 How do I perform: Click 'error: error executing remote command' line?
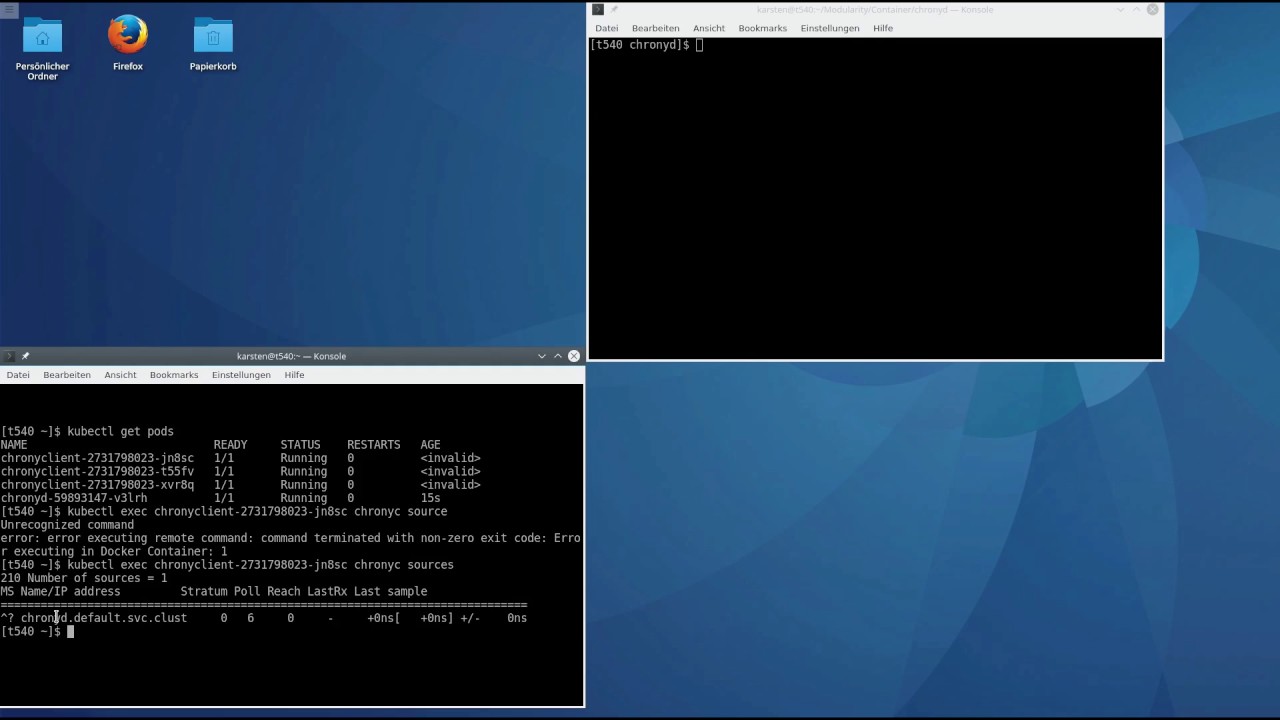pyautogui.click(x=290, y=538)
